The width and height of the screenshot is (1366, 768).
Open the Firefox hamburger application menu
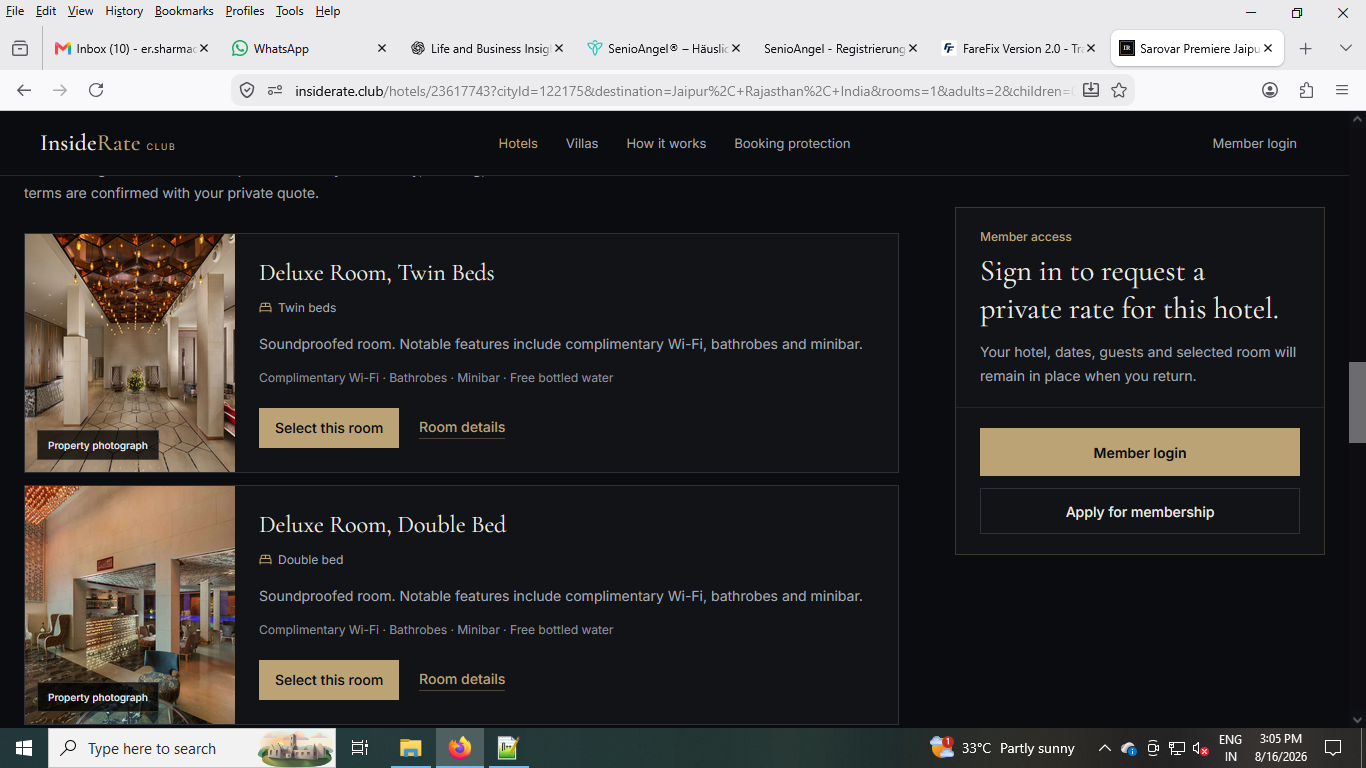(x=1342, y=90)
